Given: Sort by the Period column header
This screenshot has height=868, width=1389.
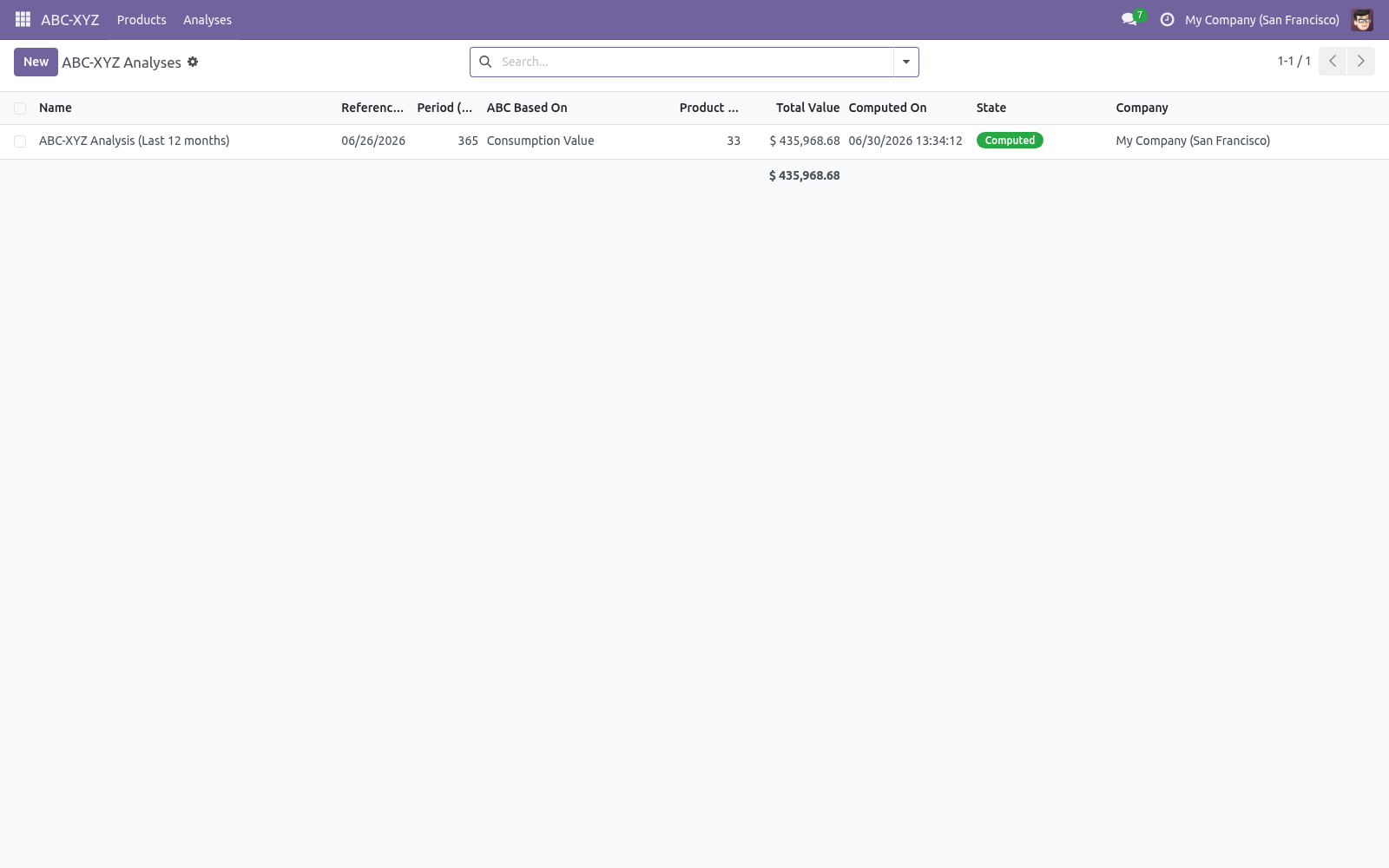Looking at the screenshot, I should 446,108.
